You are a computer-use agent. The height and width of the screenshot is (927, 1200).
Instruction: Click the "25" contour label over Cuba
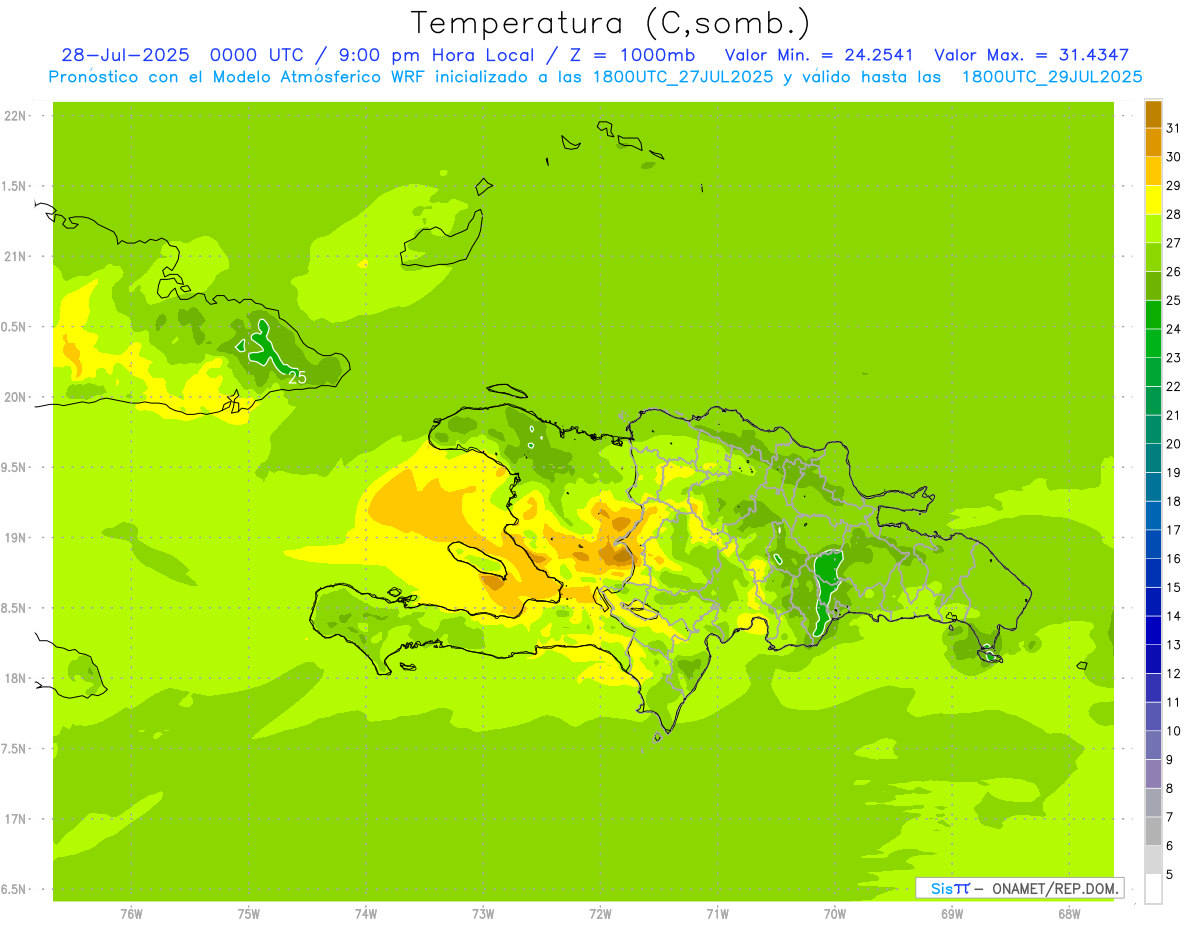[297, 378]
